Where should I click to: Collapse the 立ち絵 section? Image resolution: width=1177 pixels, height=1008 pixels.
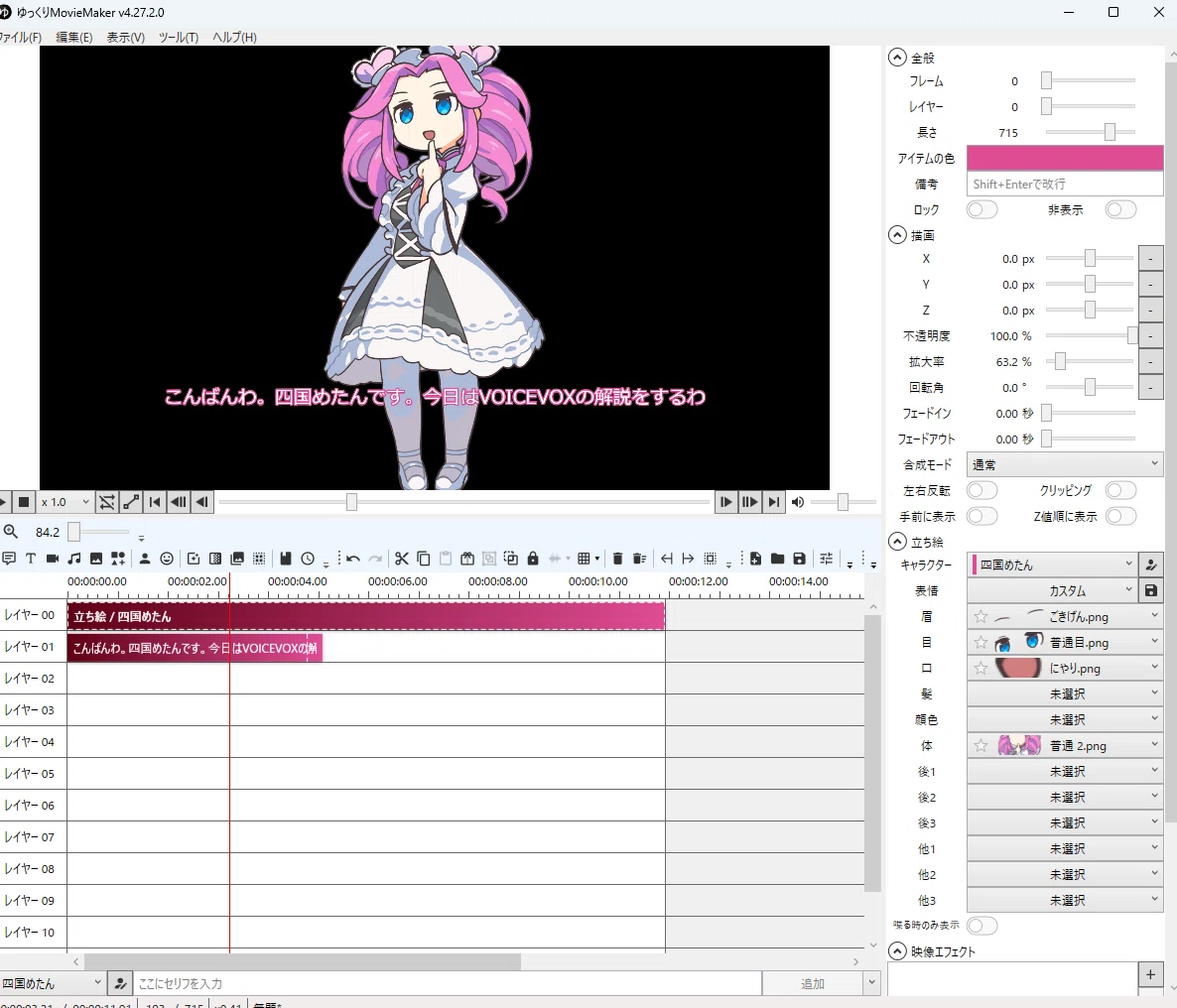pyautogui.click(x=897, y=542)
